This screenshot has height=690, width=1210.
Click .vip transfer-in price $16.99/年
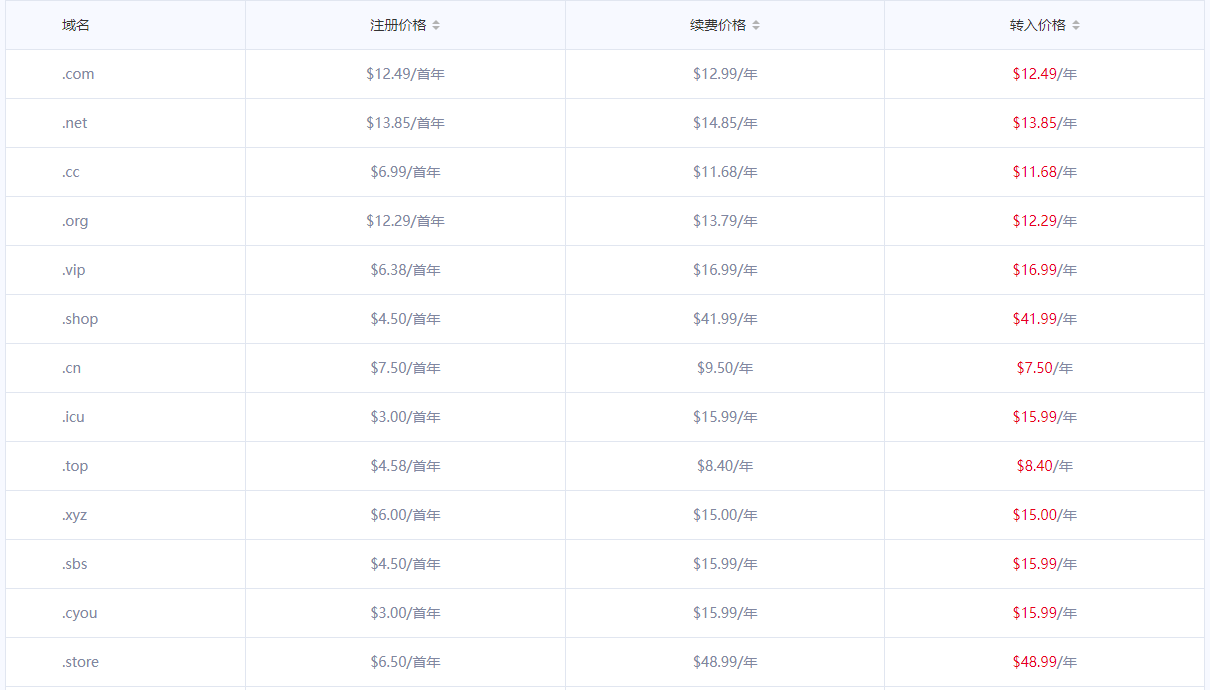[1045, 270]
